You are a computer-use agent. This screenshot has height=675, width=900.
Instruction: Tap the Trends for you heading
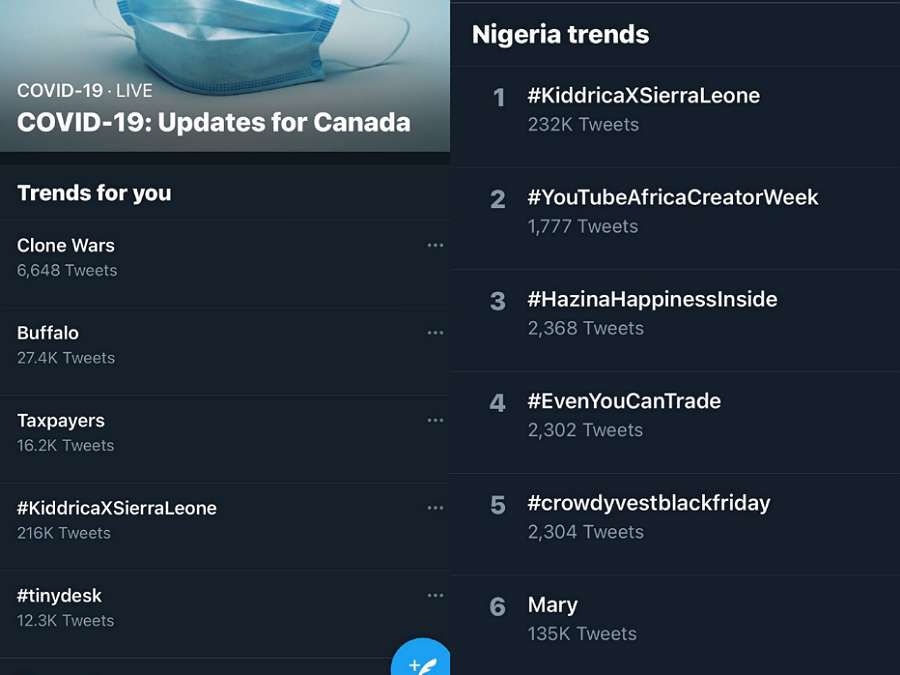point(94,194)
